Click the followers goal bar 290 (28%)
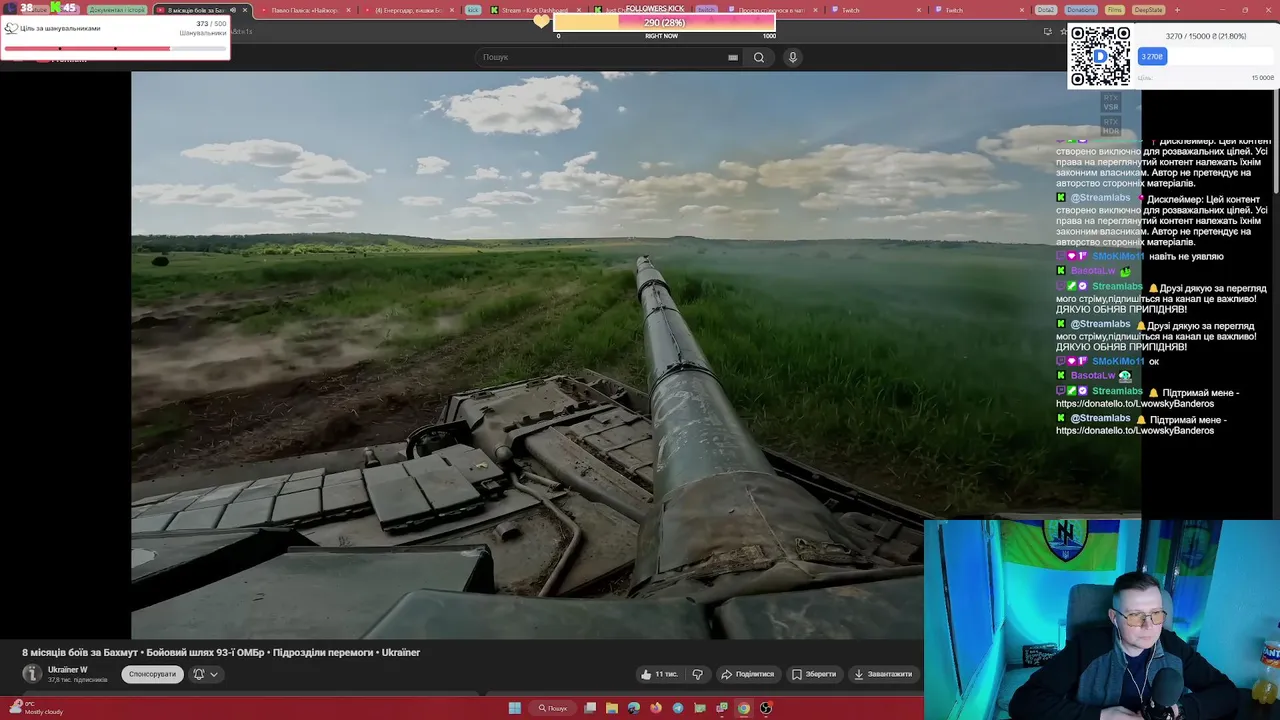The height and width of the screenshot is (720, 1280). click(x=664, y=22)
